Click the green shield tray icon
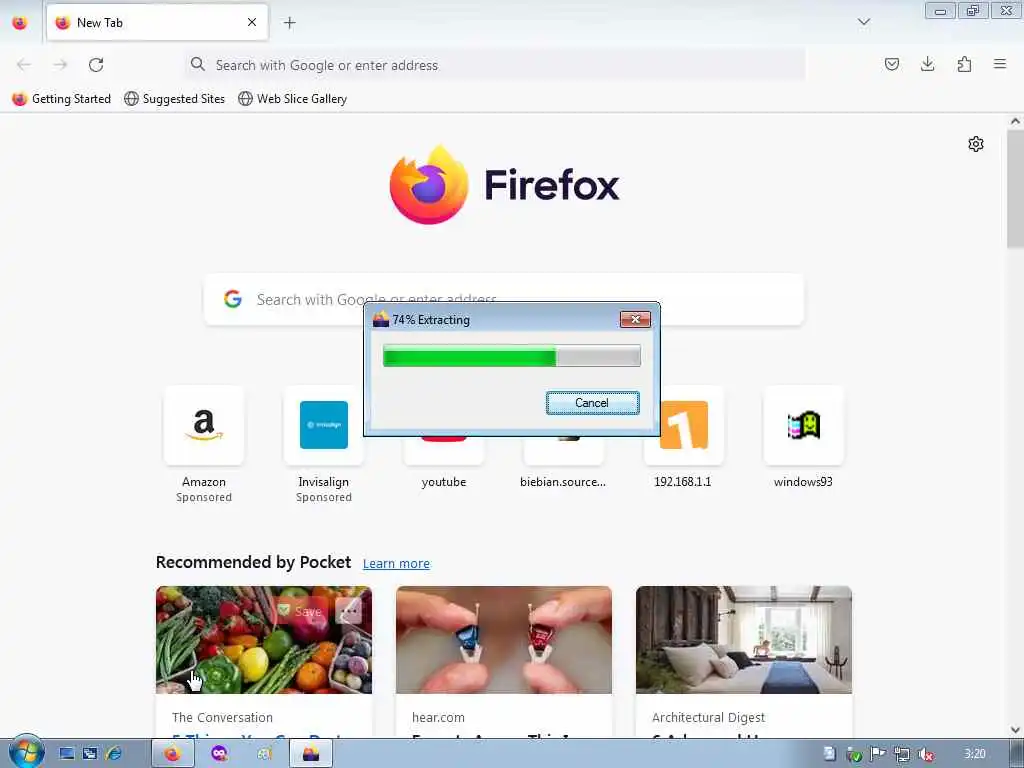 point(854,755)
